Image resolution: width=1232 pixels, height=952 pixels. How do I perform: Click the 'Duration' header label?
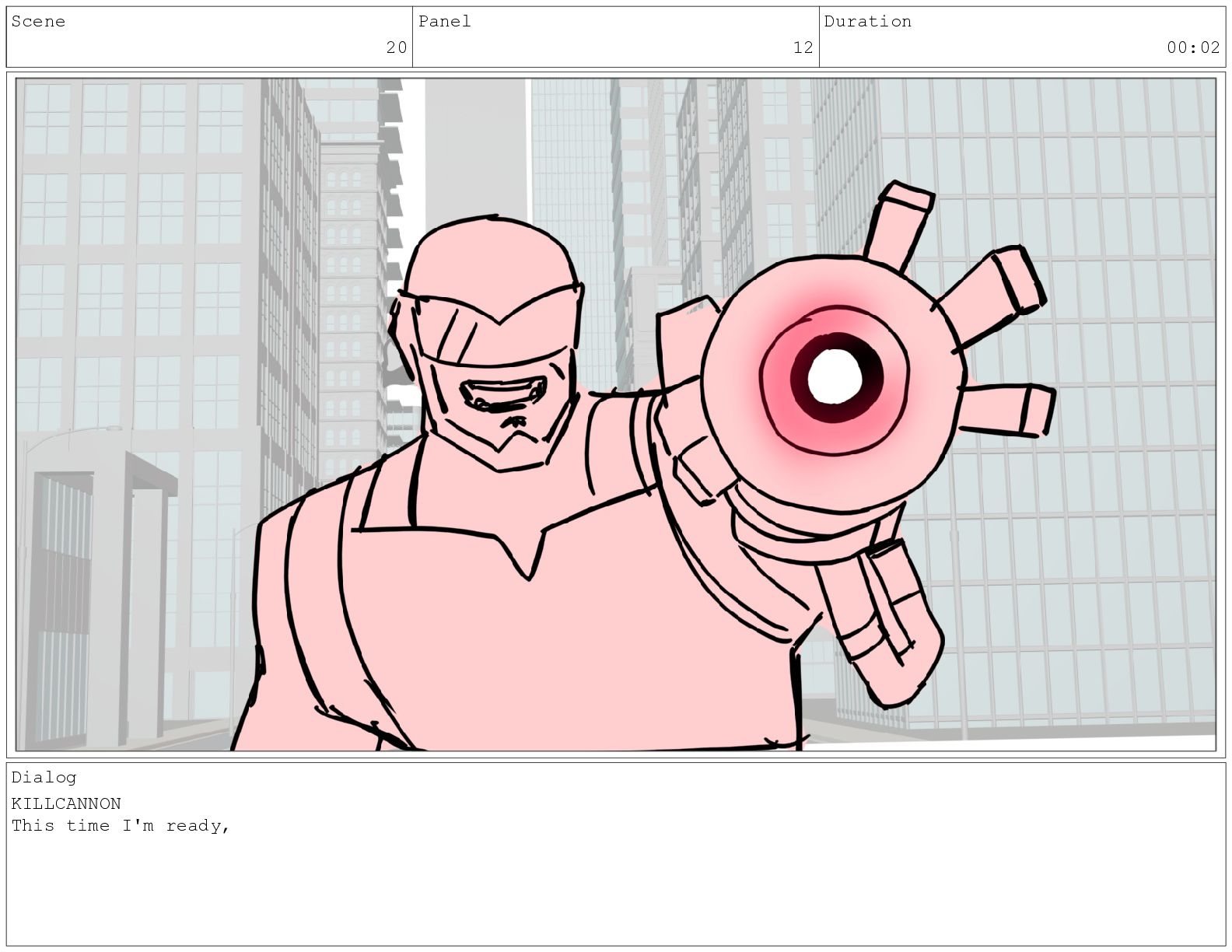(868, 21)
